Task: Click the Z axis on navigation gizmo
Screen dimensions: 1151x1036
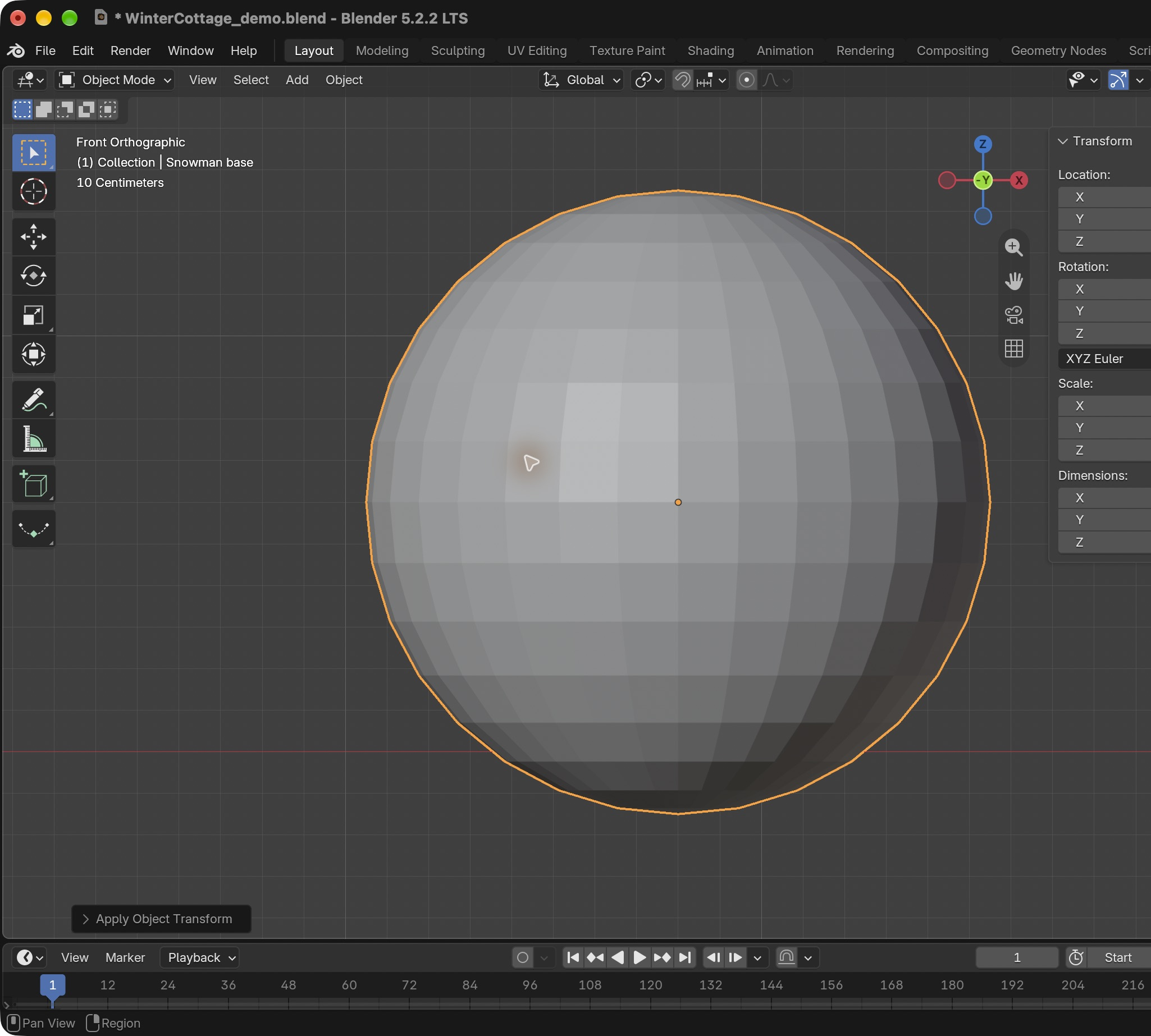Action: tap(983, 144)
